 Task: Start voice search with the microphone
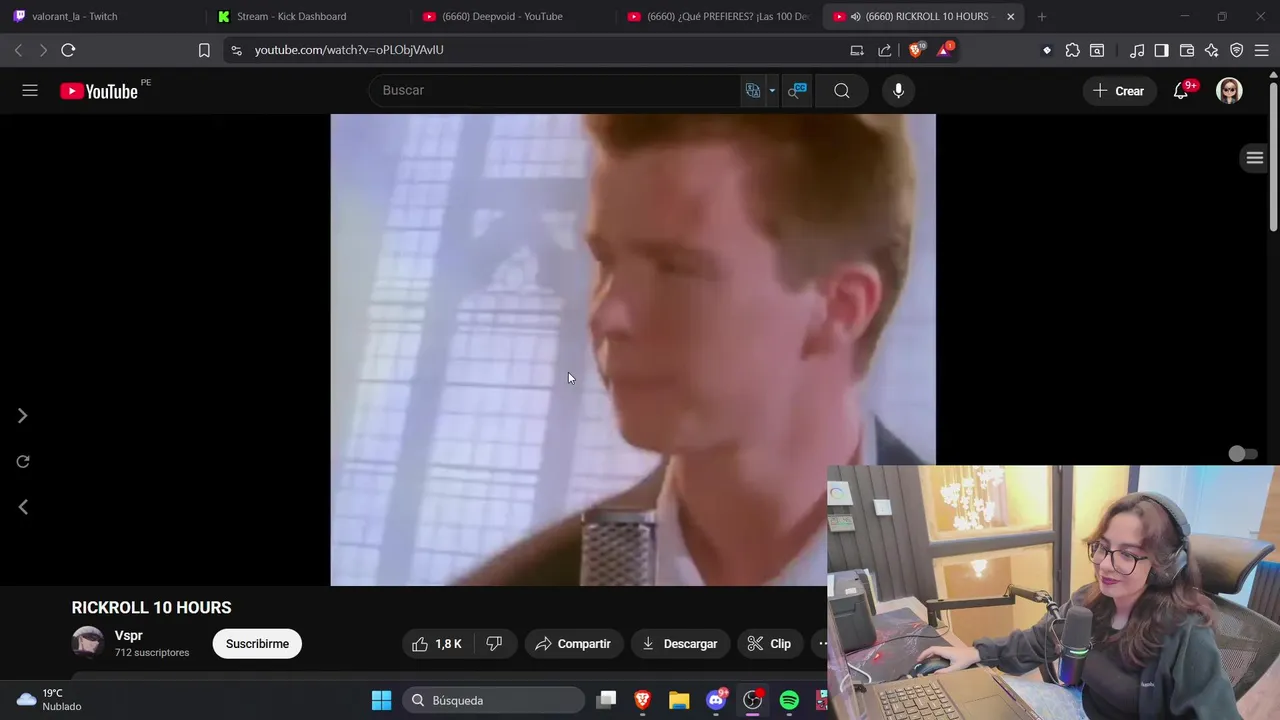coord(898,91)
